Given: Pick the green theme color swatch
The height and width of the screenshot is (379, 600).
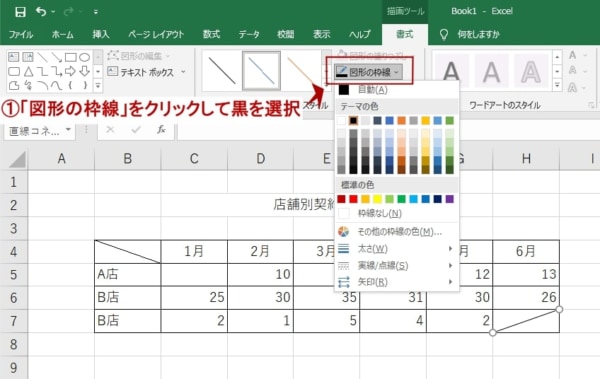Looking at the screenshot, I should coord(450,121).
